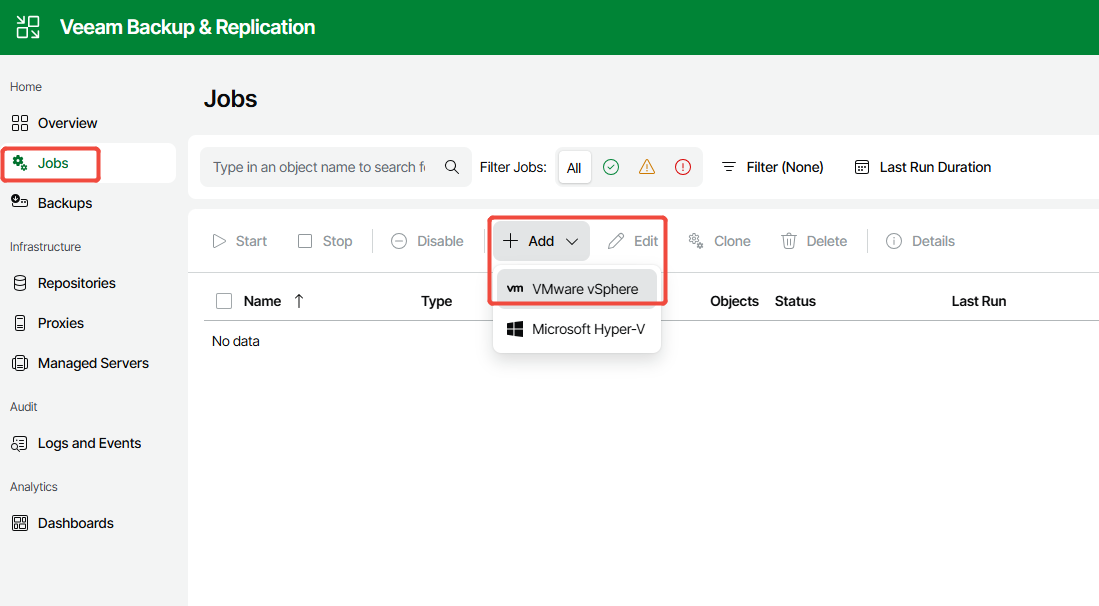The width and height of the screenshot is (1099, 606).
Task: Click the Clone gears icon
Action: 696,241
